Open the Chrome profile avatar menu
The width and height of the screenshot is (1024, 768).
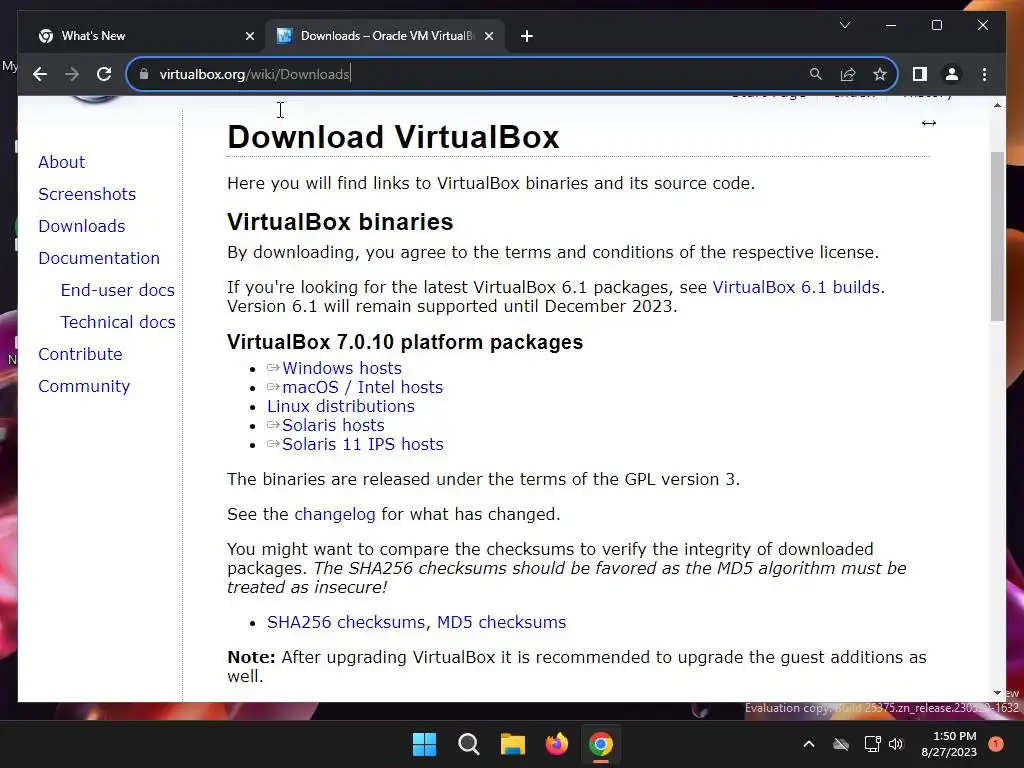pyautogui.click(x=952, y=74)
